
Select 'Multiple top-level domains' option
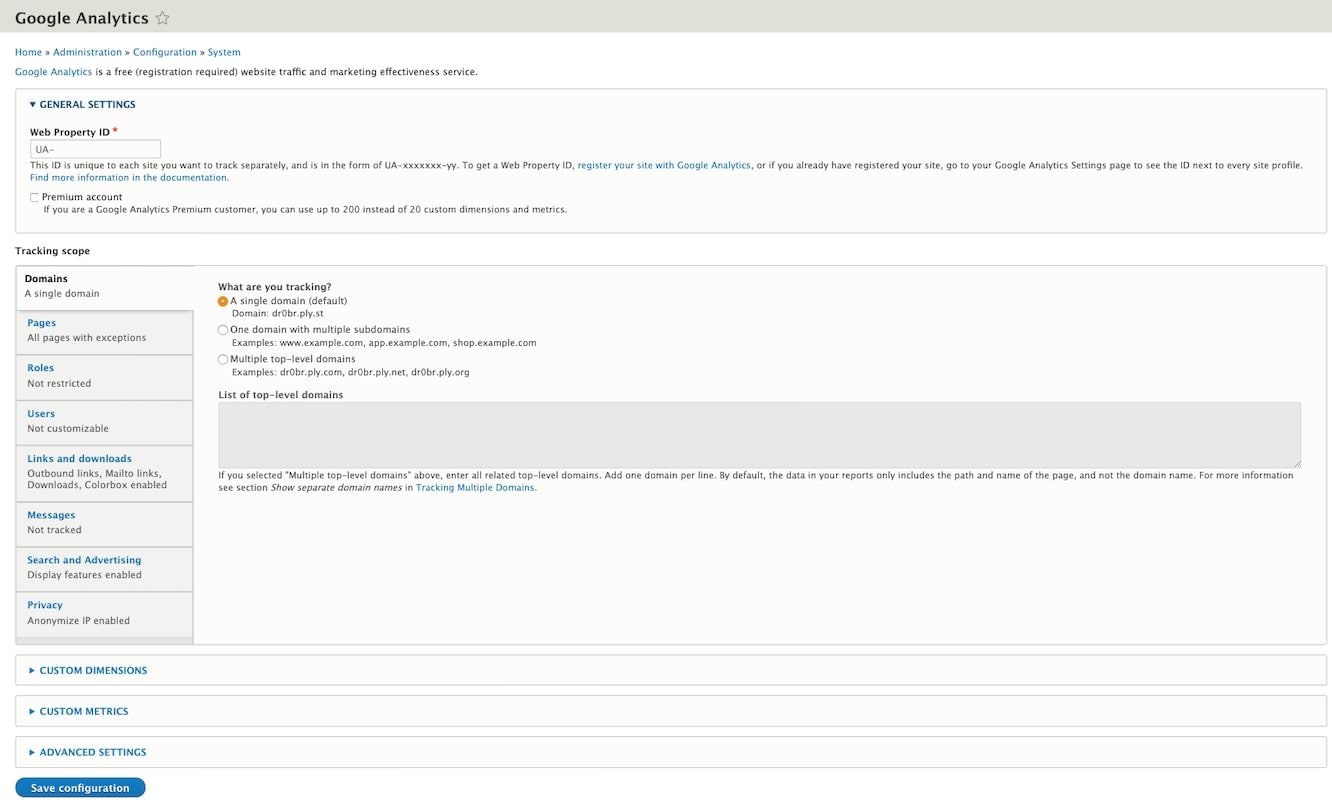point(223,359)
